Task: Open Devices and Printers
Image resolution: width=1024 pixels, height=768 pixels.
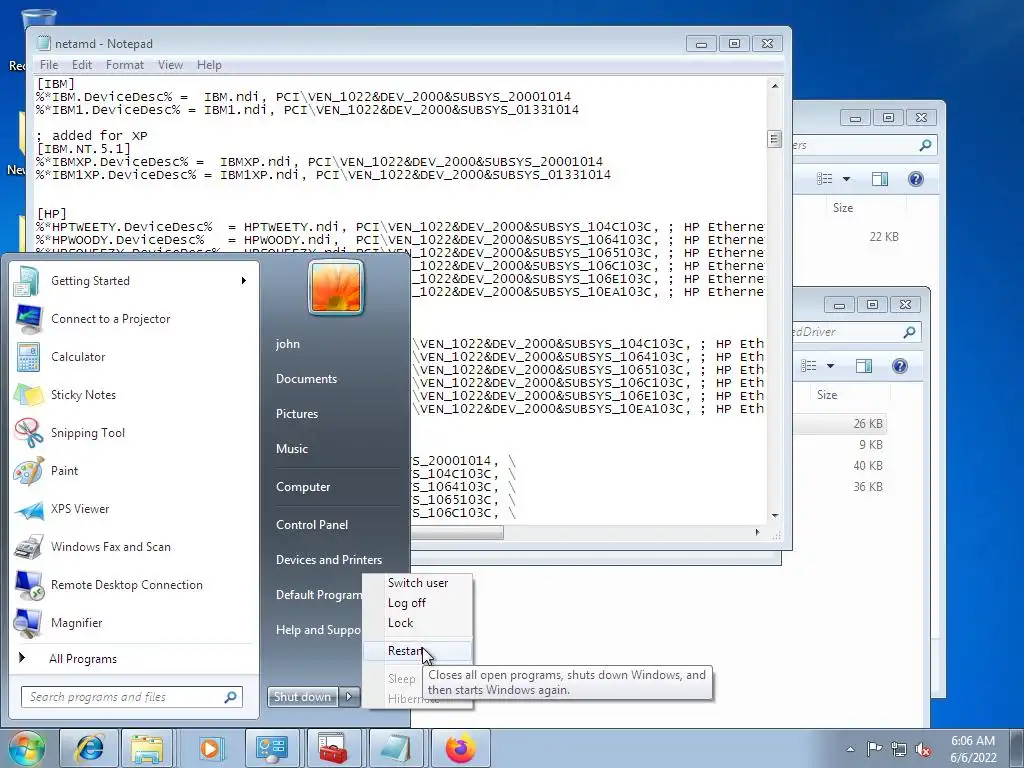Action: [x=329, y=560]
